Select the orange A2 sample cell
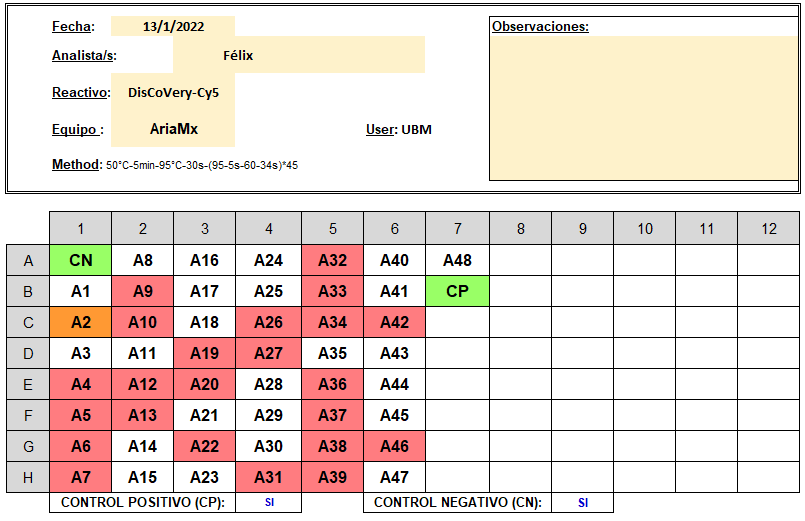 point(81,322)
